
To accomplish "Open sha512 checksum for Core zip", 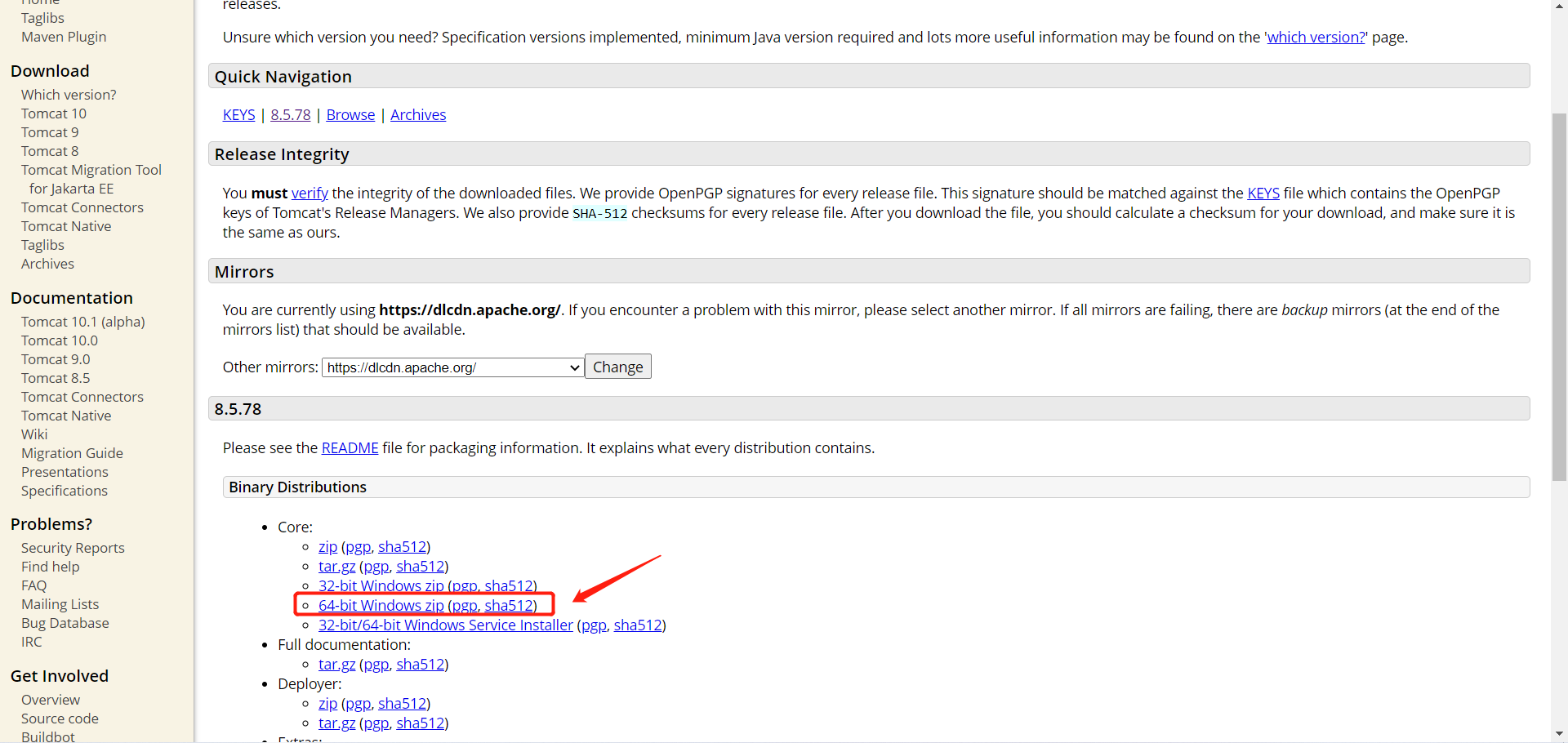I will pos(402,547).
